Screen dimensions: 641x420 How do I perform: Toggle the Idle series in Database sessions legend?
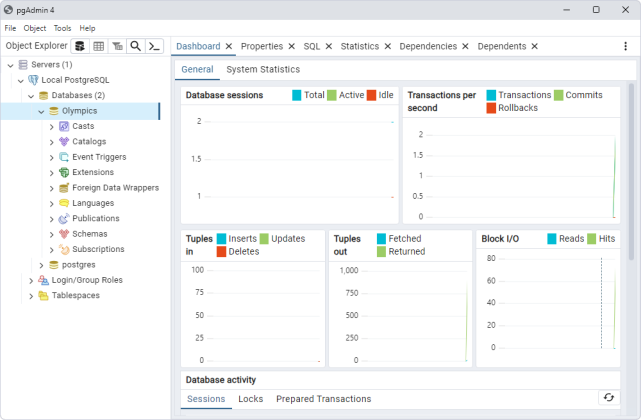tap(371, 95)
